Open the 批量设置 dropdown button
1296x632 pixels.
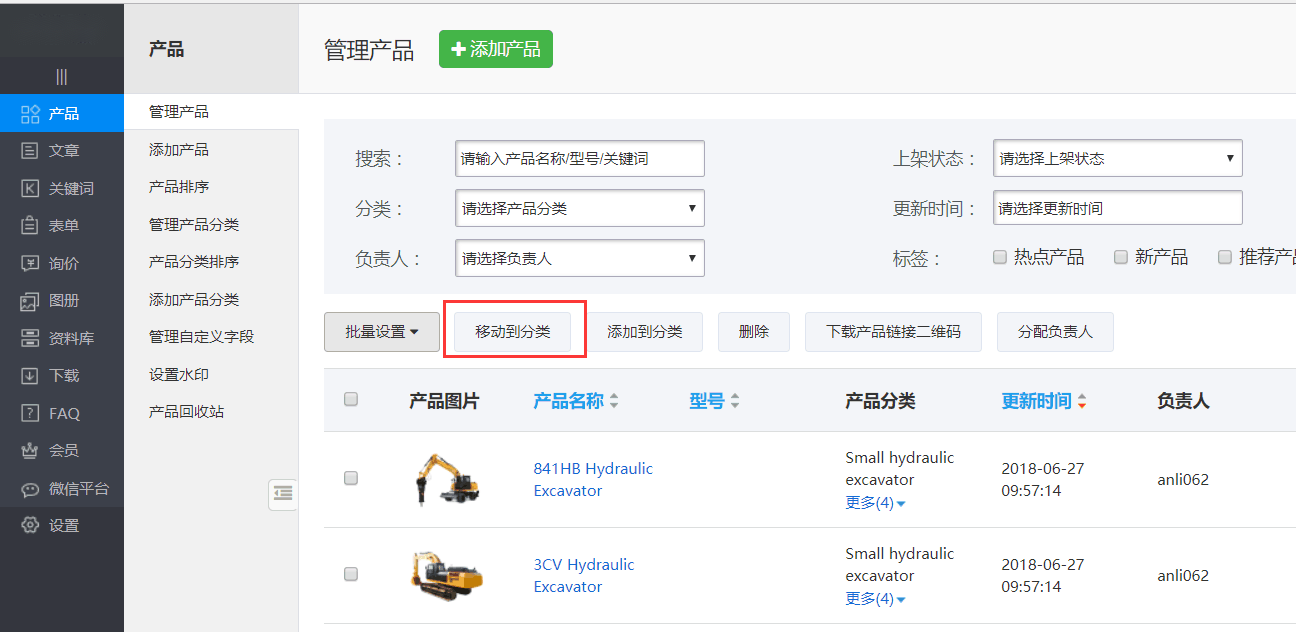pos(381,332)
